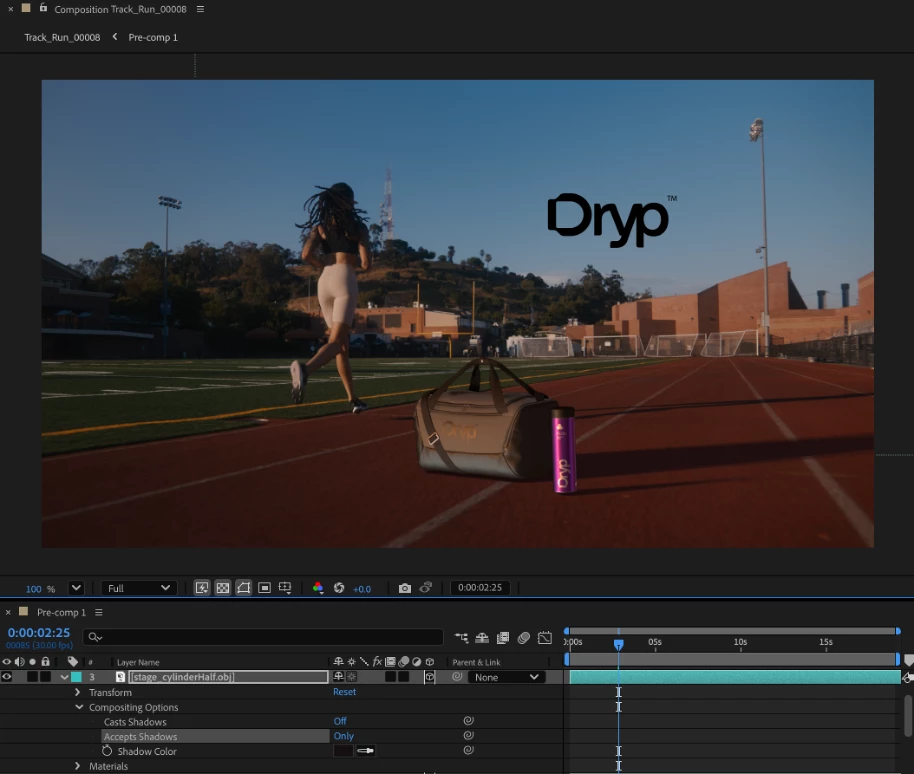The width and height of the screenshot is (914, 774).
Task: Click the parent pick whip on layer 3
Action: (x=457, y=677)
